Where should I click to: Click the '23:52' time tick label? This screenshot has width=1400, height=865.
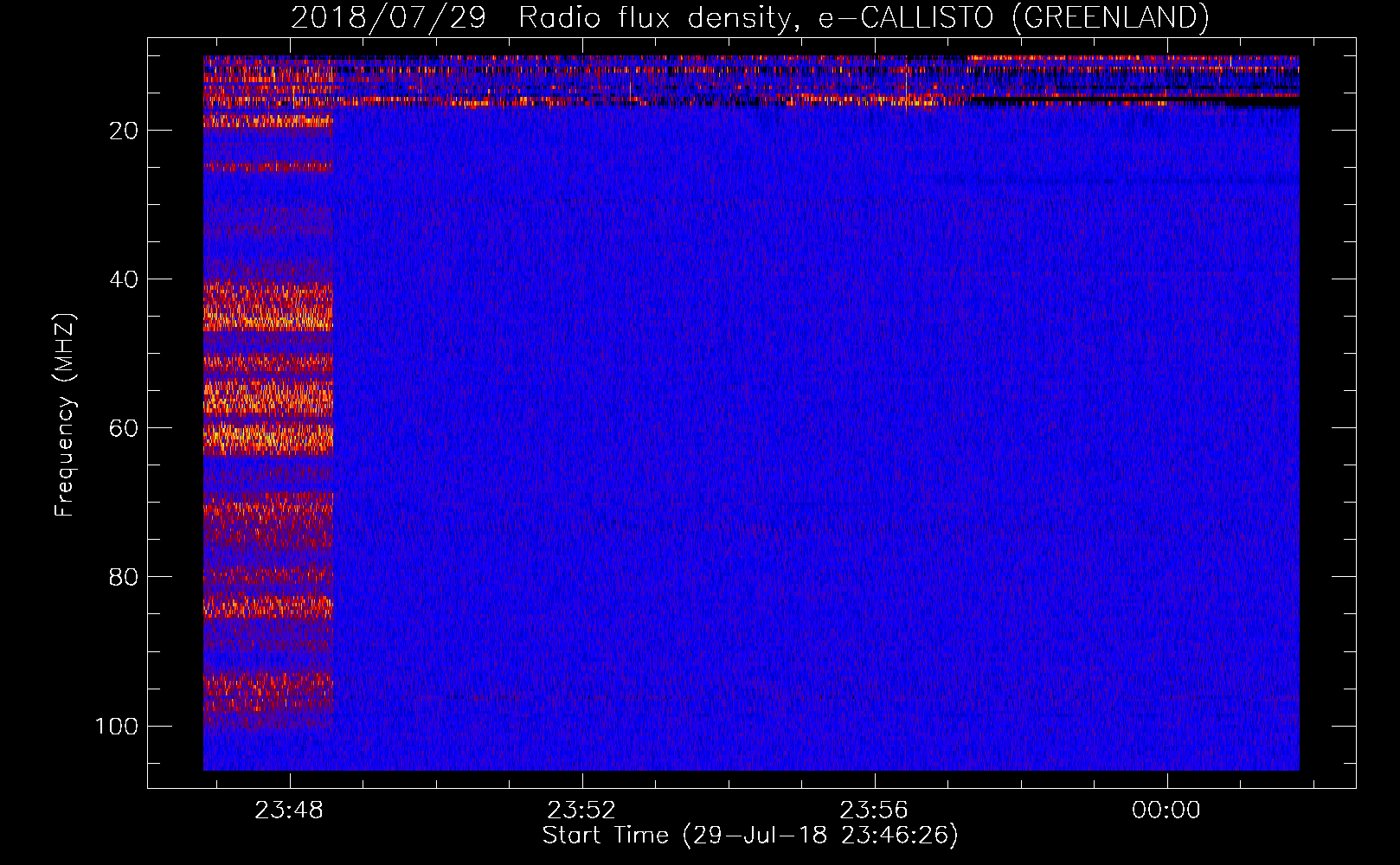[581, 811]
